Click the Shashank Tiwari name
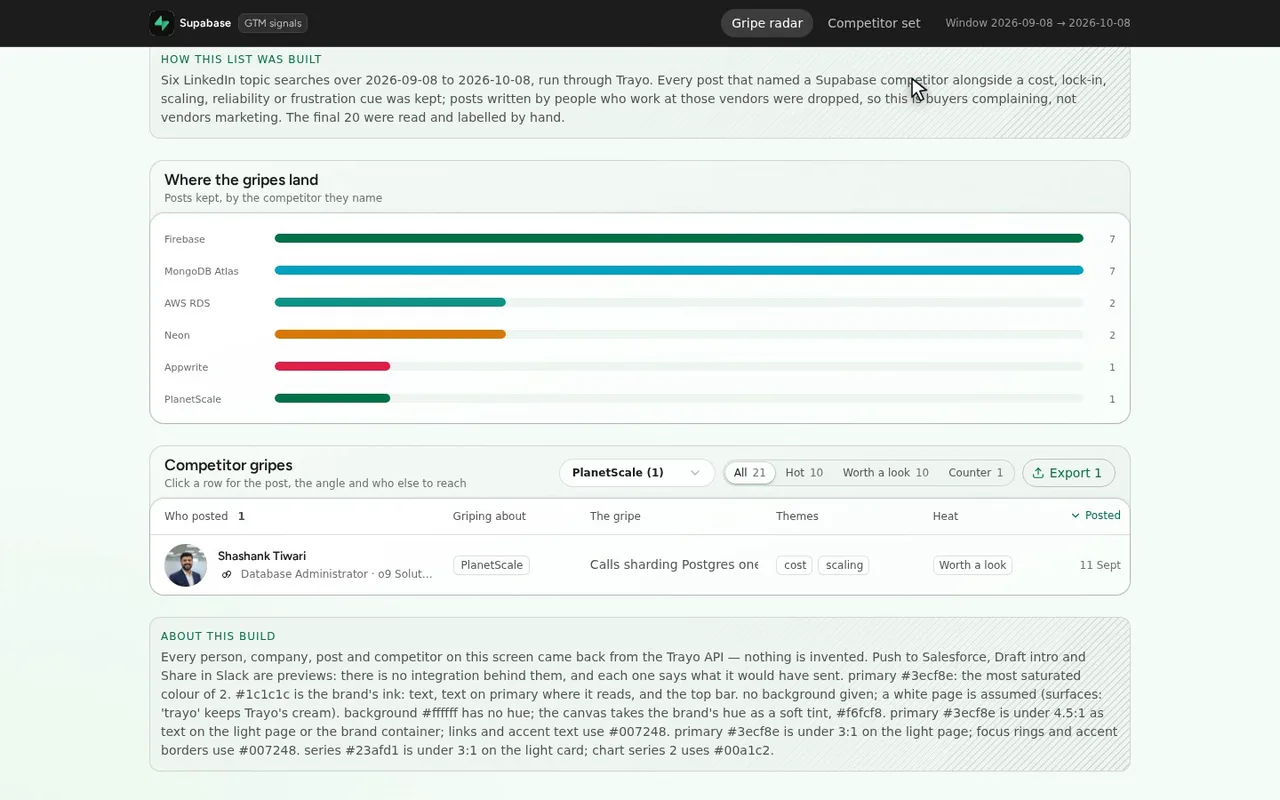 click(262, 556)
